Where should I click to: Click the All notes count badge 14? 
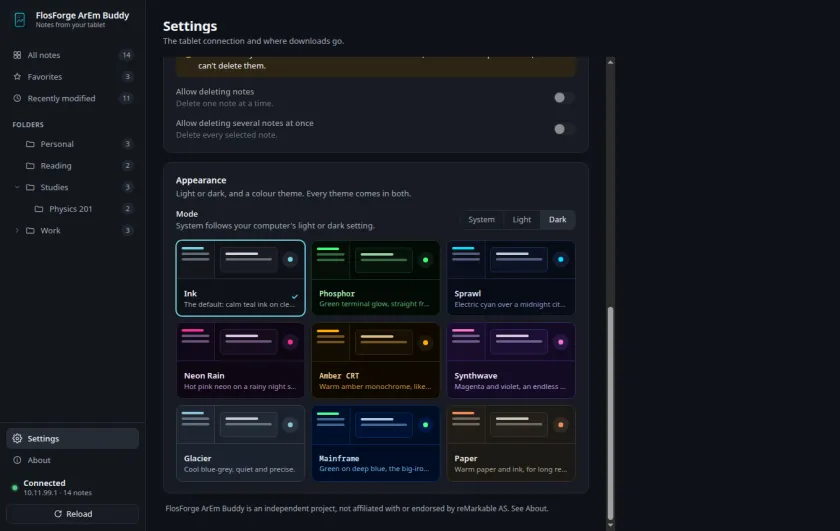pyautogui.click(x=126, y=55)
